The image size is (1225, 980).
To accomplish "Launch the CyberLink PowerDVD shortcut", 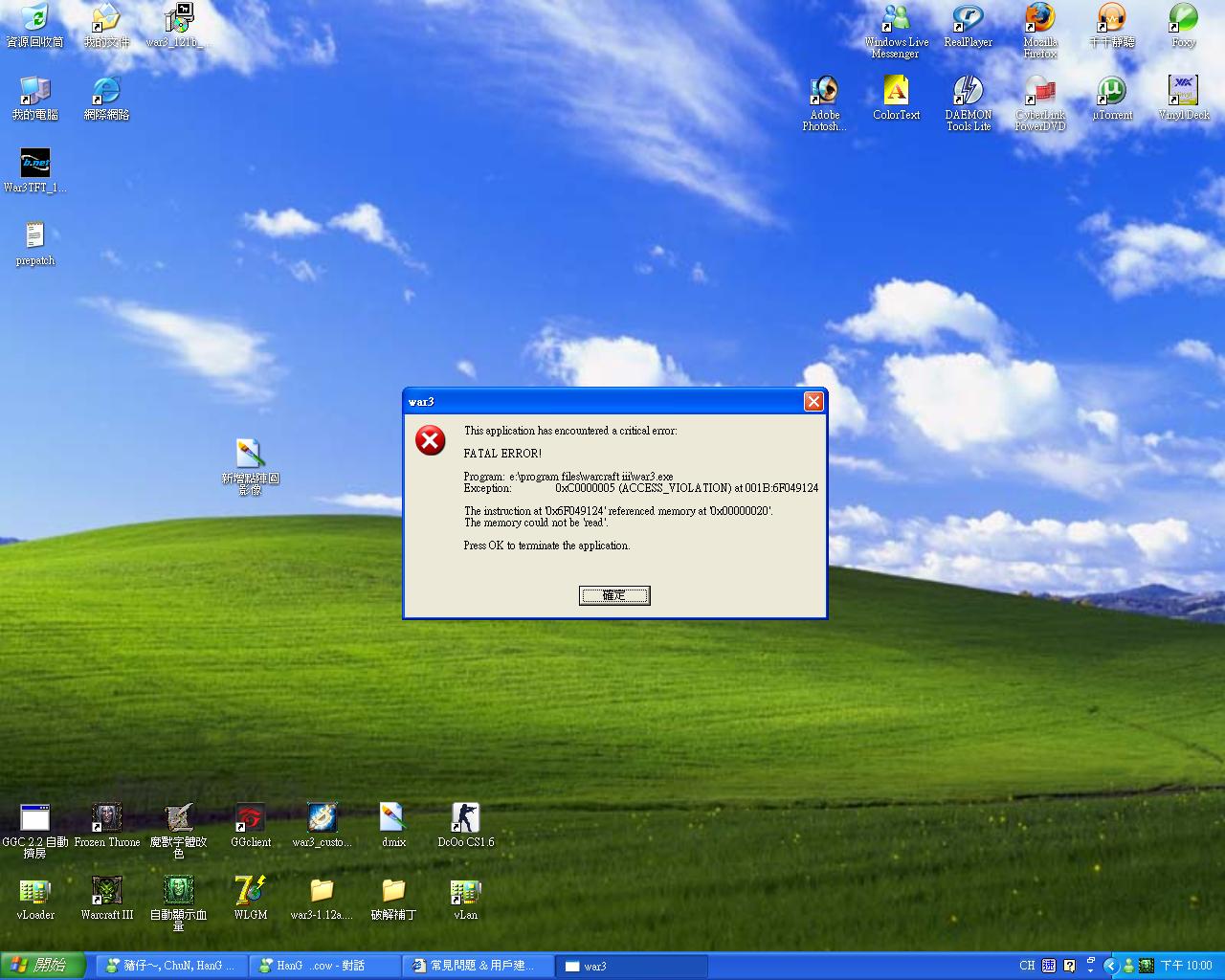I will click(1039, 103).
